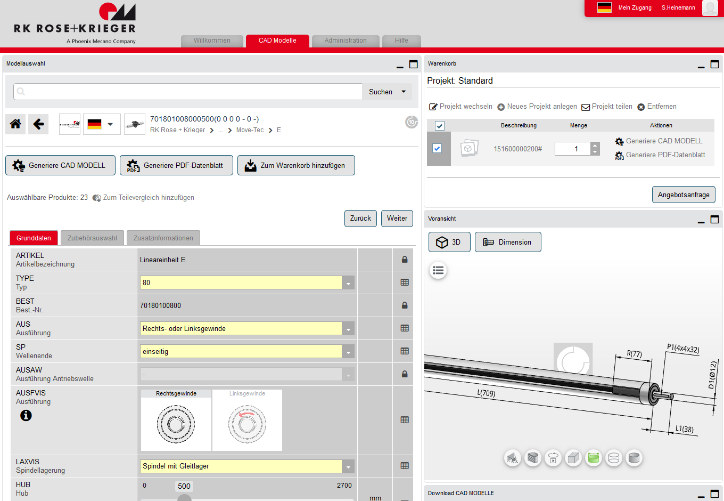Open the preview list menu icon
Viewport: 724px width, 501px height.
coord(438,271)
